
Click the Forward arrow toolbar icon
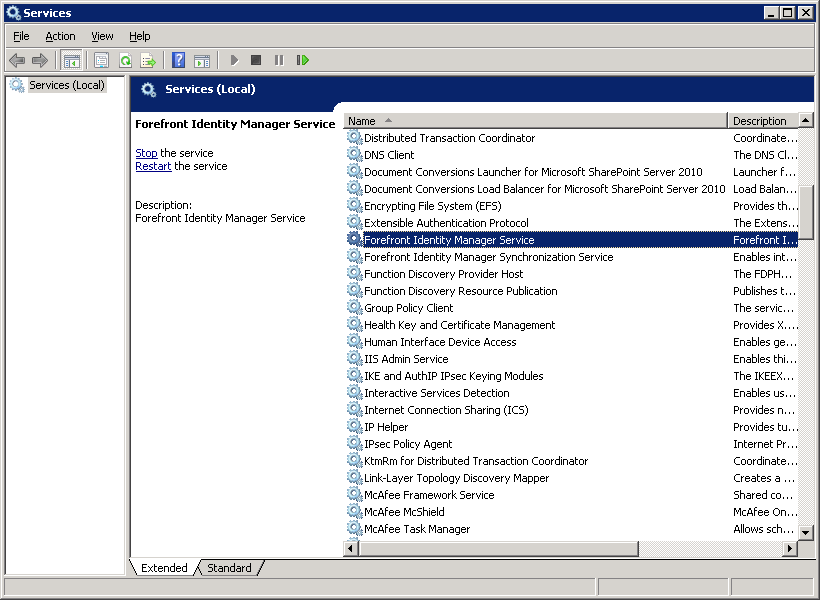tap(40, 61)
